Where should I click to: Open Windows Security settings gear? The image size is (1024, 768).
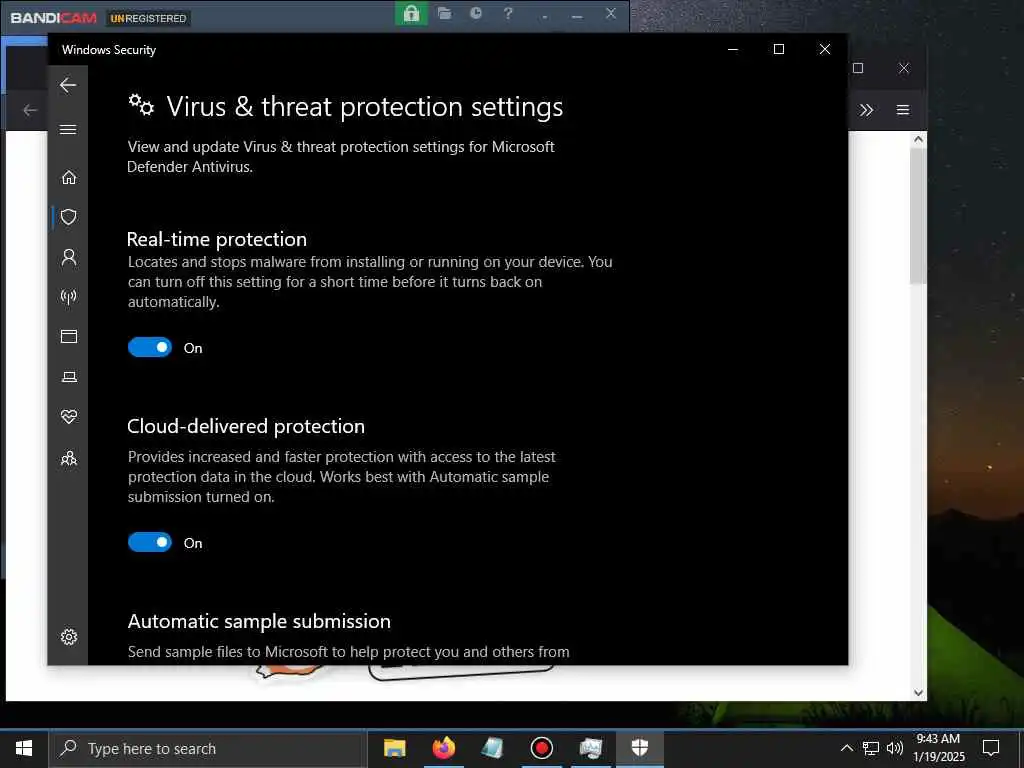69,637
